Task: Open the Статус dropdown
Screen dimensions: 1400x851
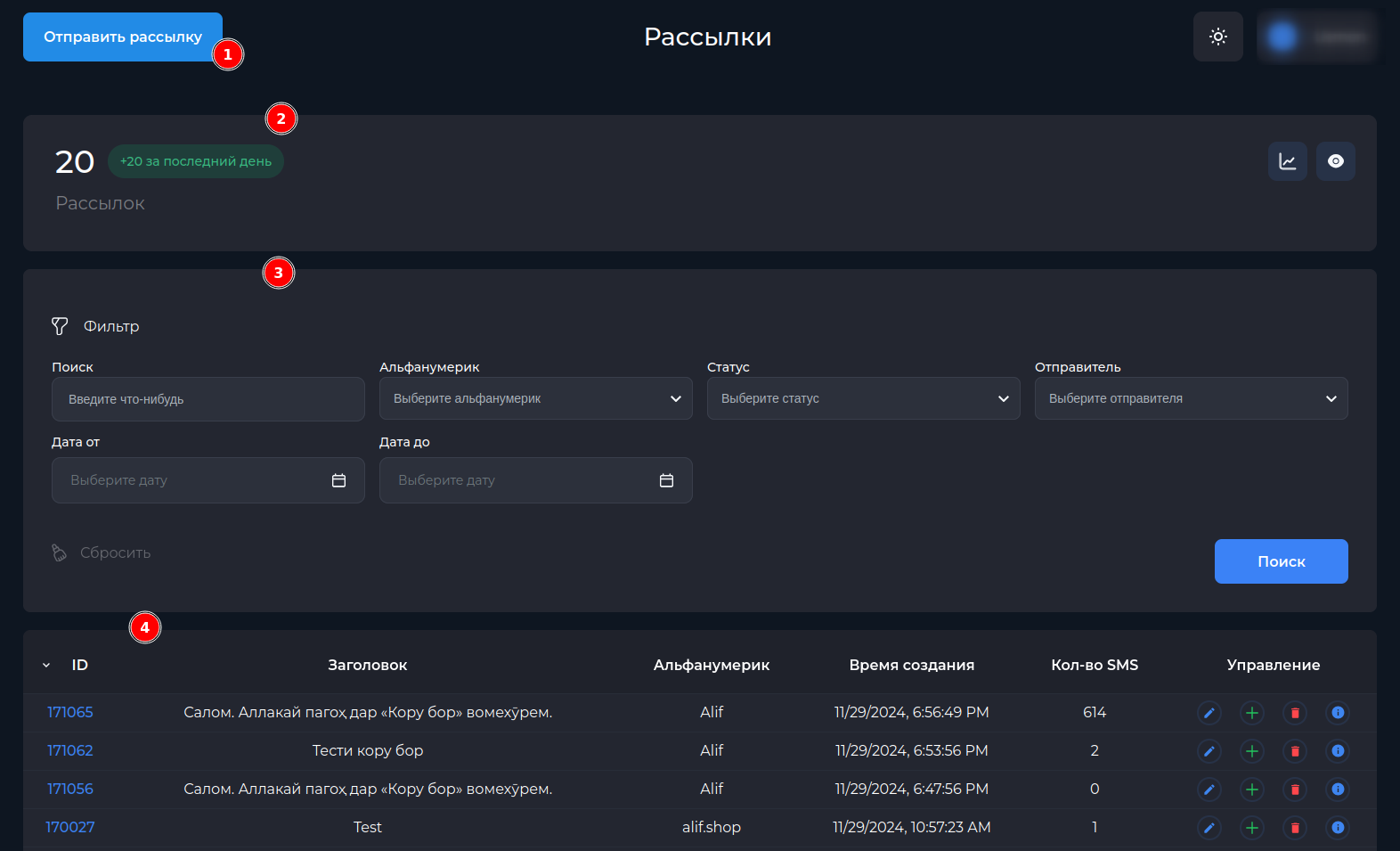Action: click(863, 398)
